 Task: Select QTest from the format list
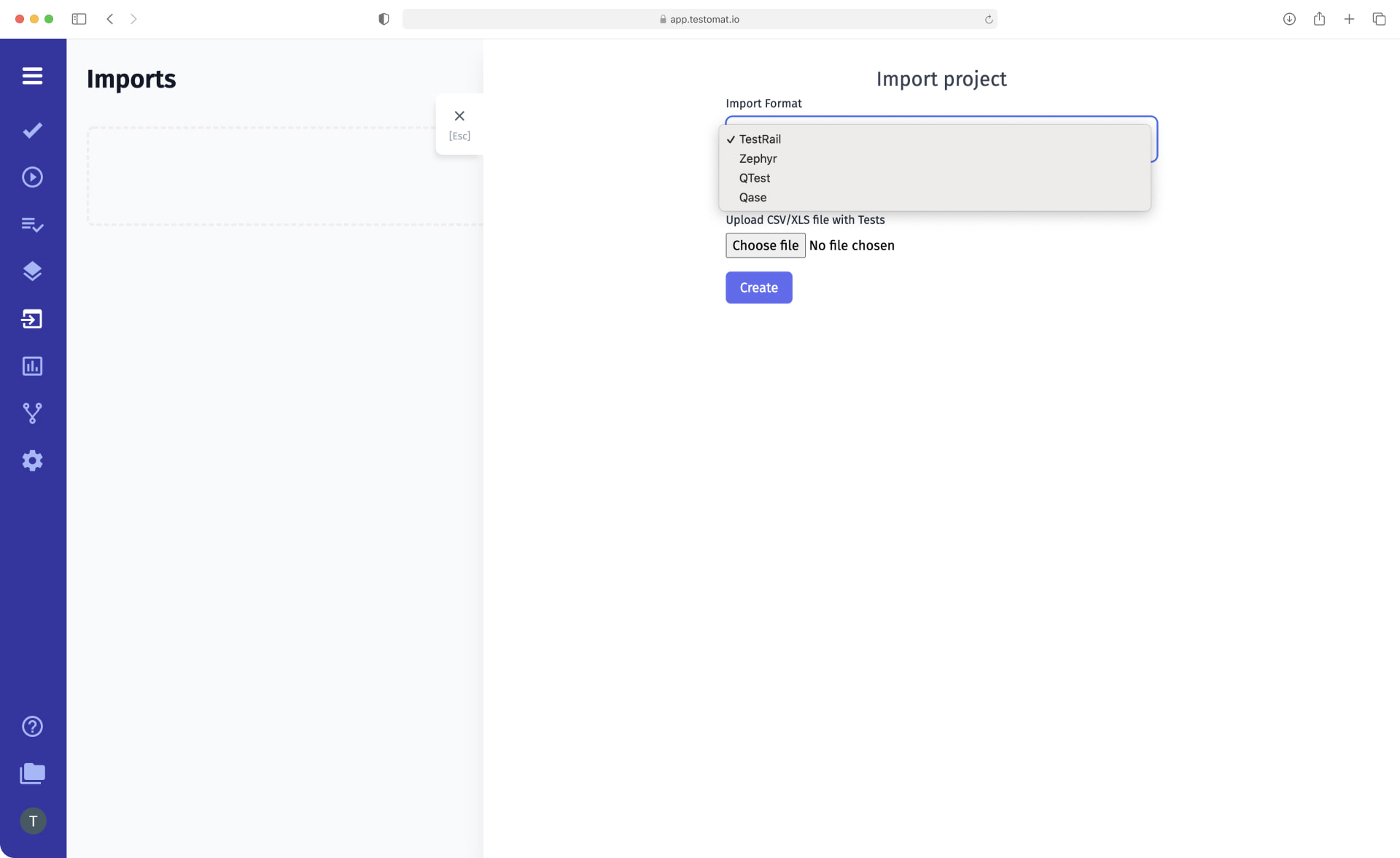755,178
